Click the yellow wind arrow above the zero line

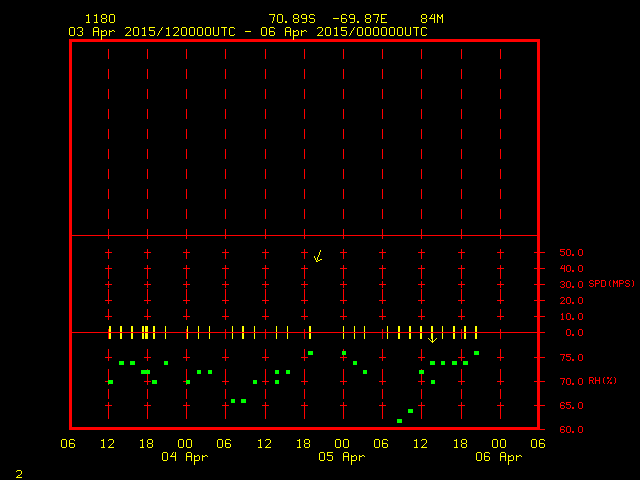(318, 256)
